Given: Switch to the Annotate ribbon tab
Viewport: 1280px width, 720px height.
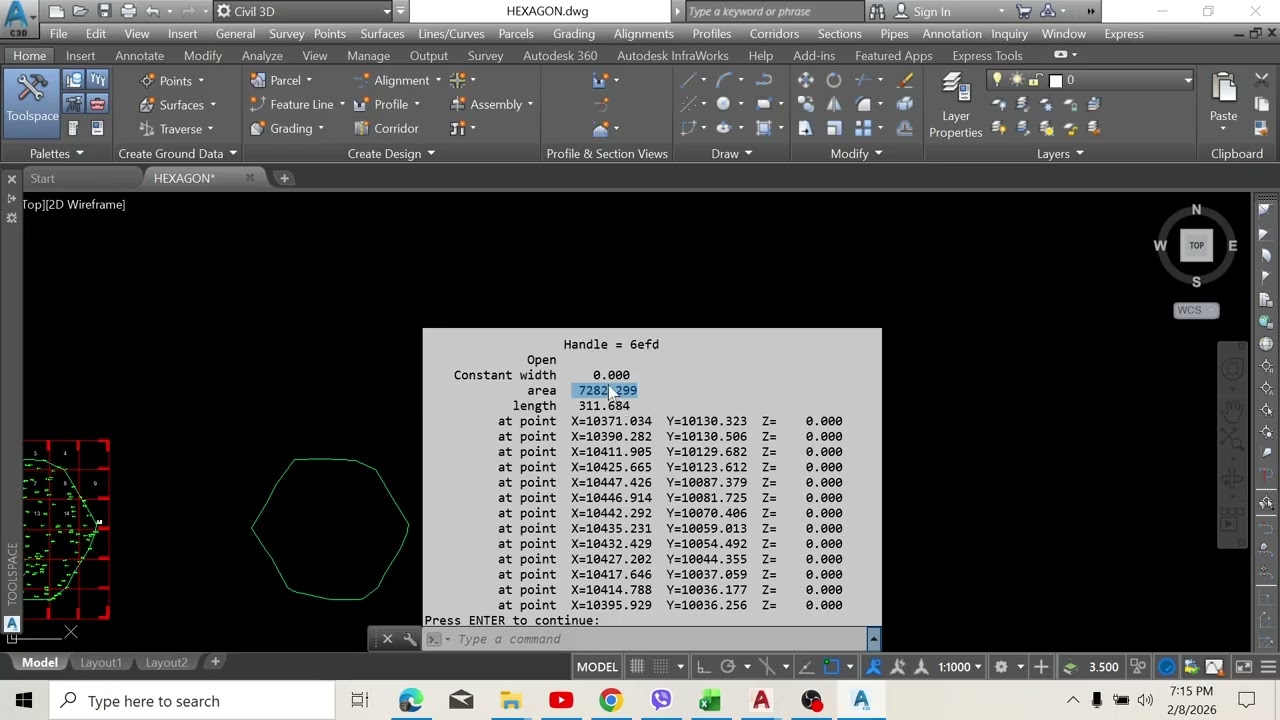Looking at the screenshot, I should point(139,55).
